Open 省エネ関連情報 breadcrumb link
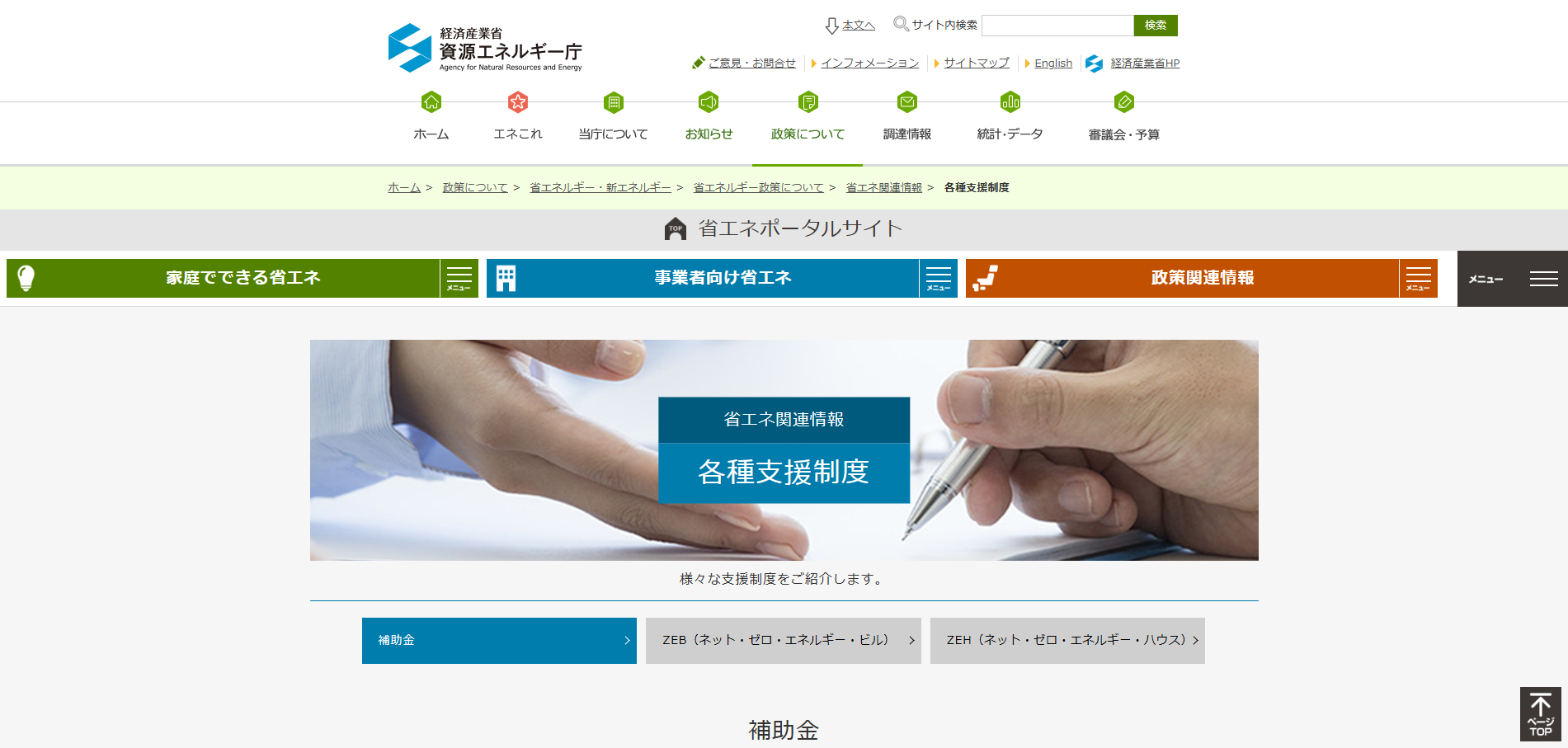This screenshot has height=748, width=1568. (x=883, y=188)
